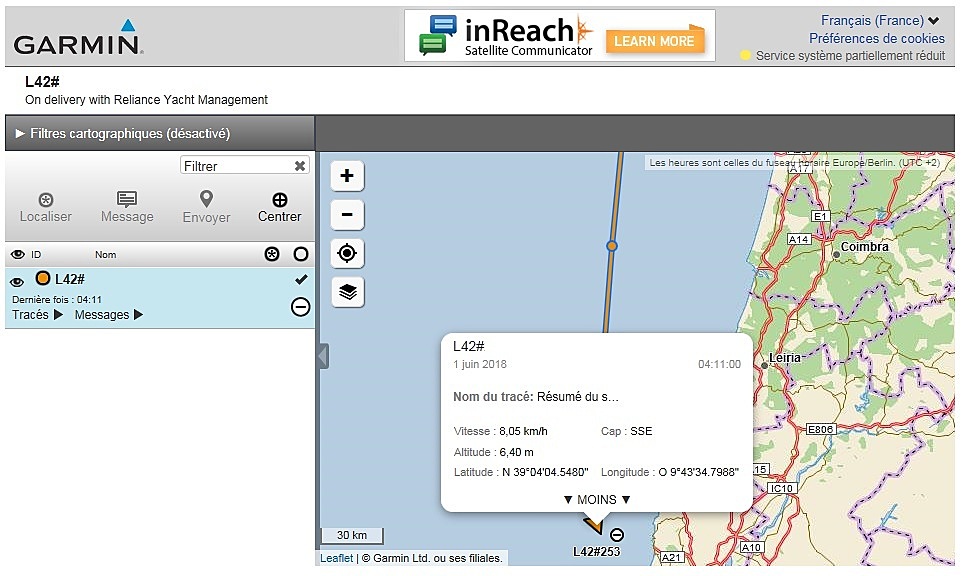Click the A21 road label
This screenshot has height=576, width=965.
click(671, 557)
